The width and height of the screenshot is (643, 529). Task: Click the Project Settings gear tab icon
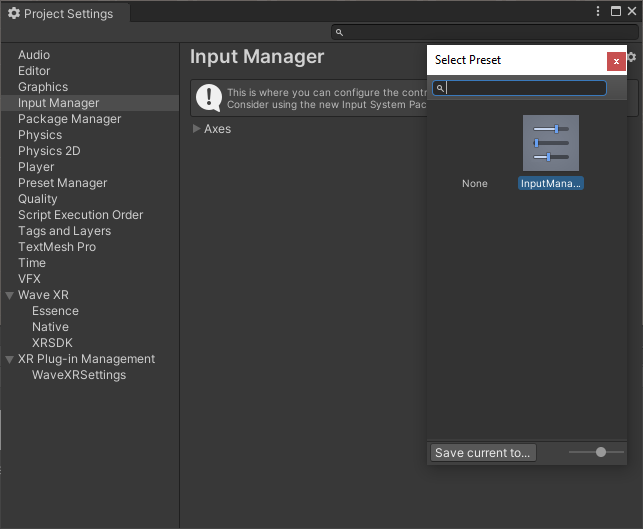tap(14, 13)
